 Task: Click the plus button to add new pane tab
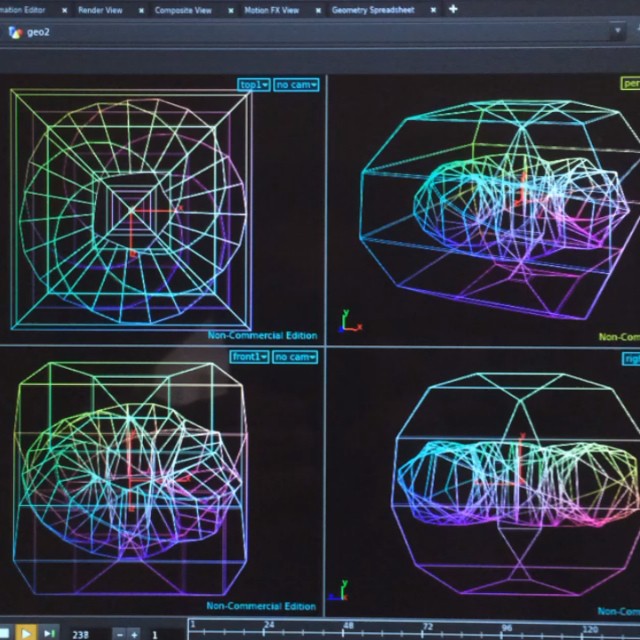tap(453, 9)
